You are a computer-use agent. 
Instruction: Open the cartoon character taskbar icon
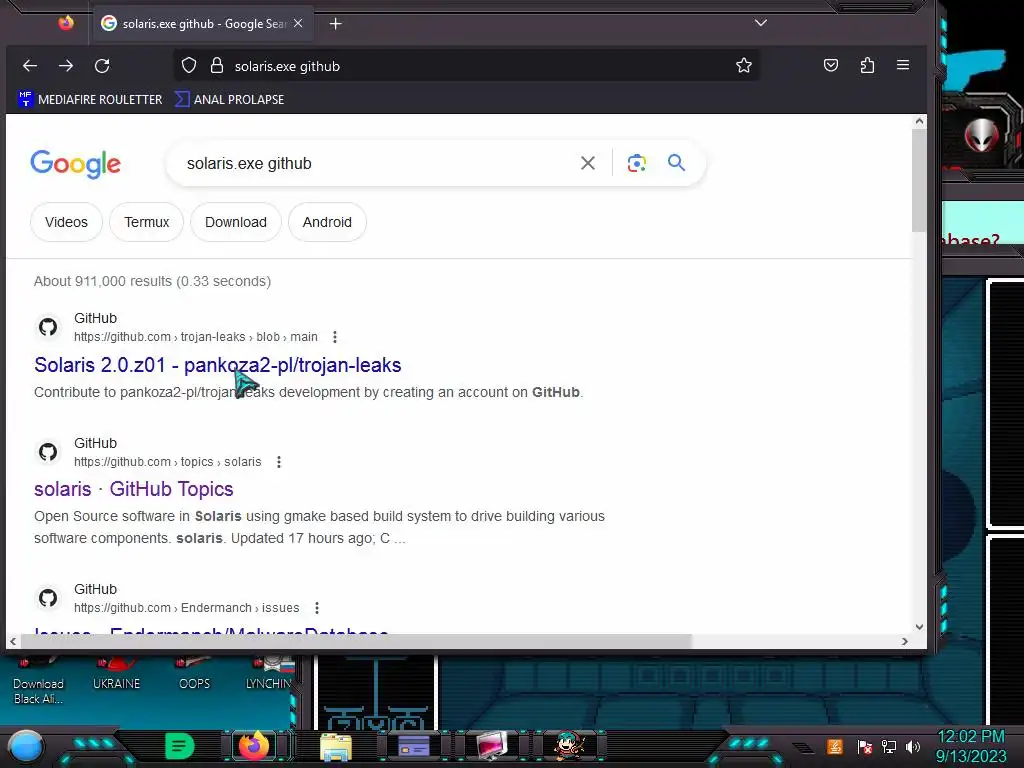coord(569,745)
